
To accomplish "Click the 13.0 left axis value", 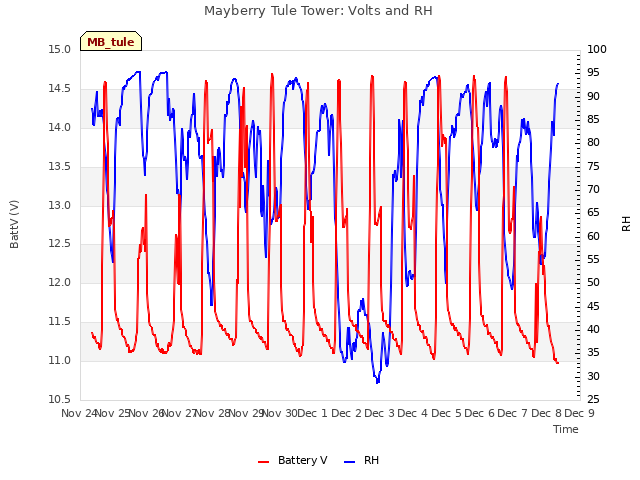I will (60, 205).
